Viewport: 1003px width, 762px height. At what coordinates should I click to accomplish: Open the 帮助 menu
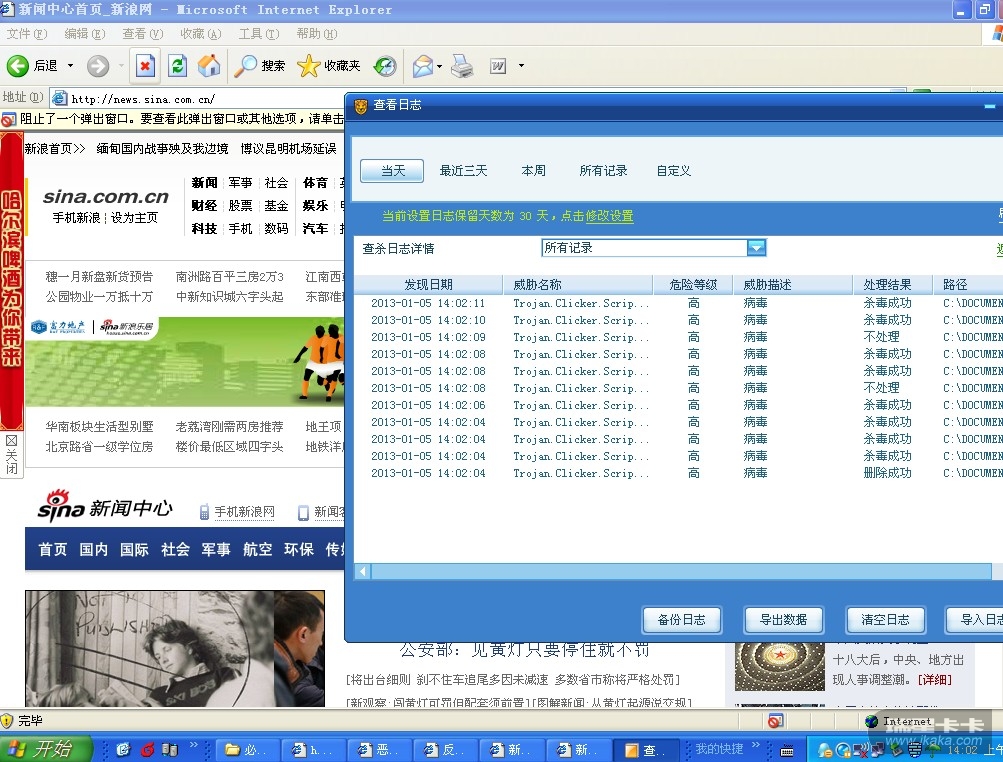[317, 34]
